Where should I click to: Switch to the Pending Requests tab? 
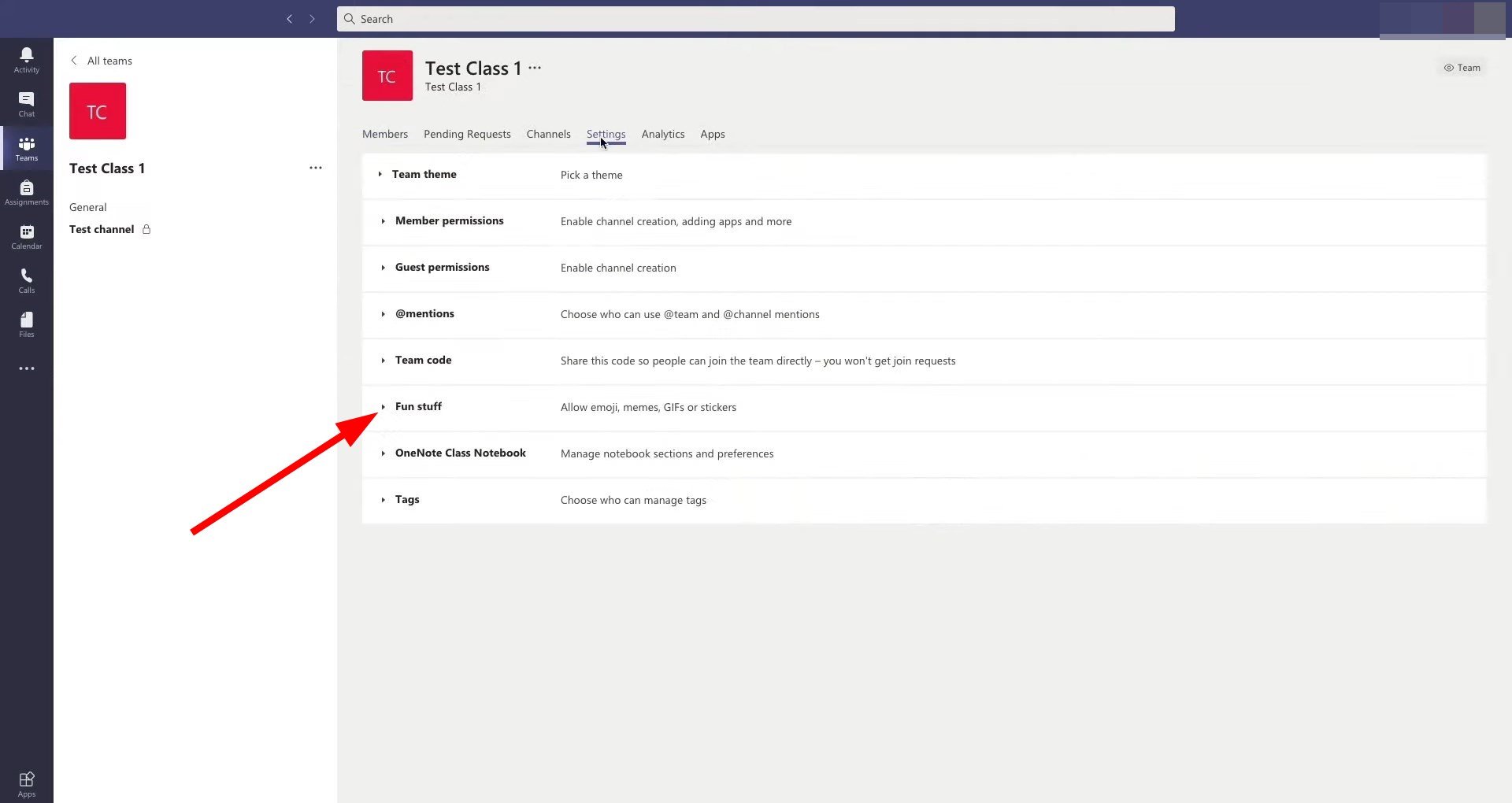tap(467, 134)
